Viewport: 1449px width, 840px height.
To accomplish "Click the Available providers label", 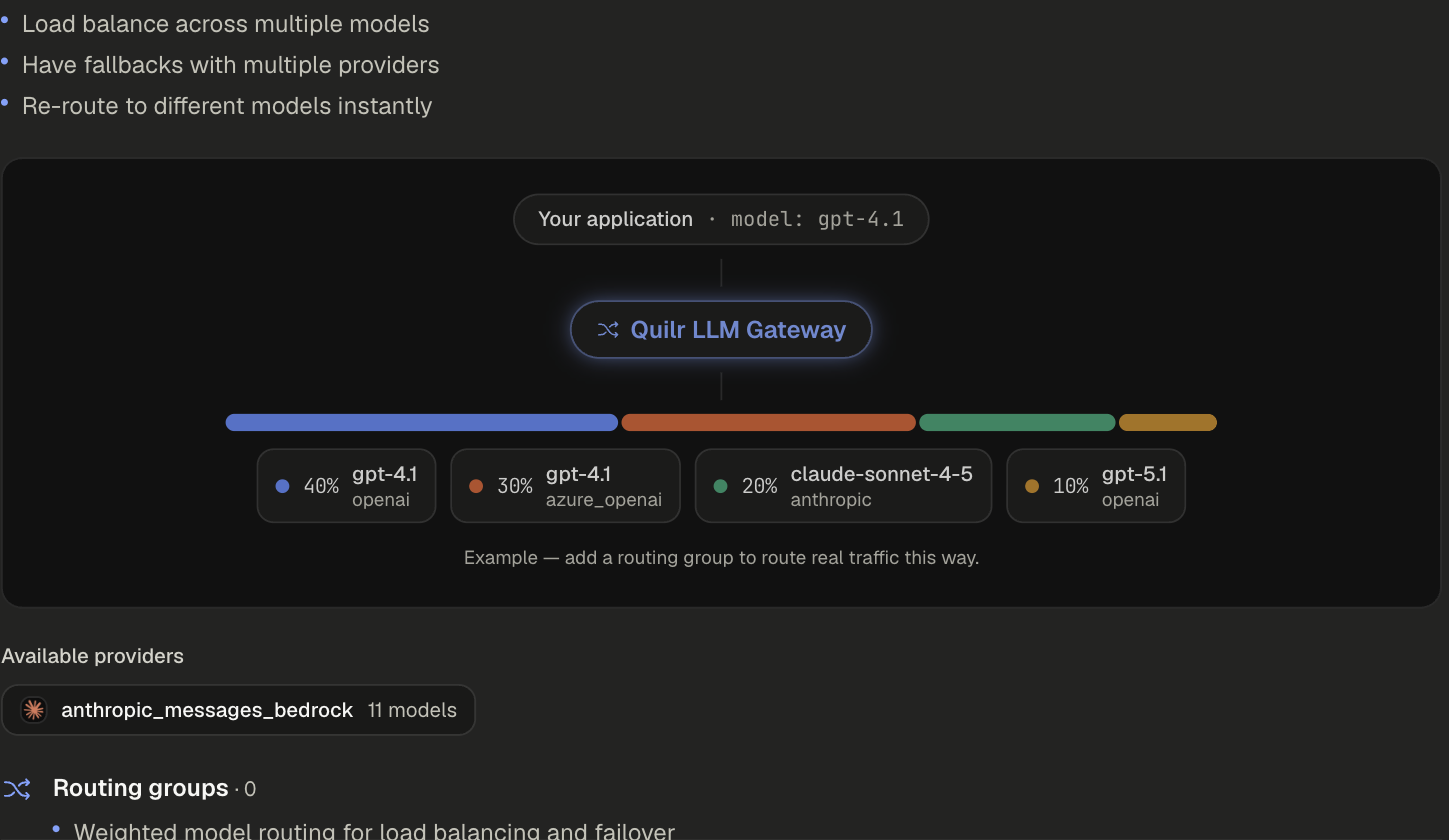I will [93, 656].
